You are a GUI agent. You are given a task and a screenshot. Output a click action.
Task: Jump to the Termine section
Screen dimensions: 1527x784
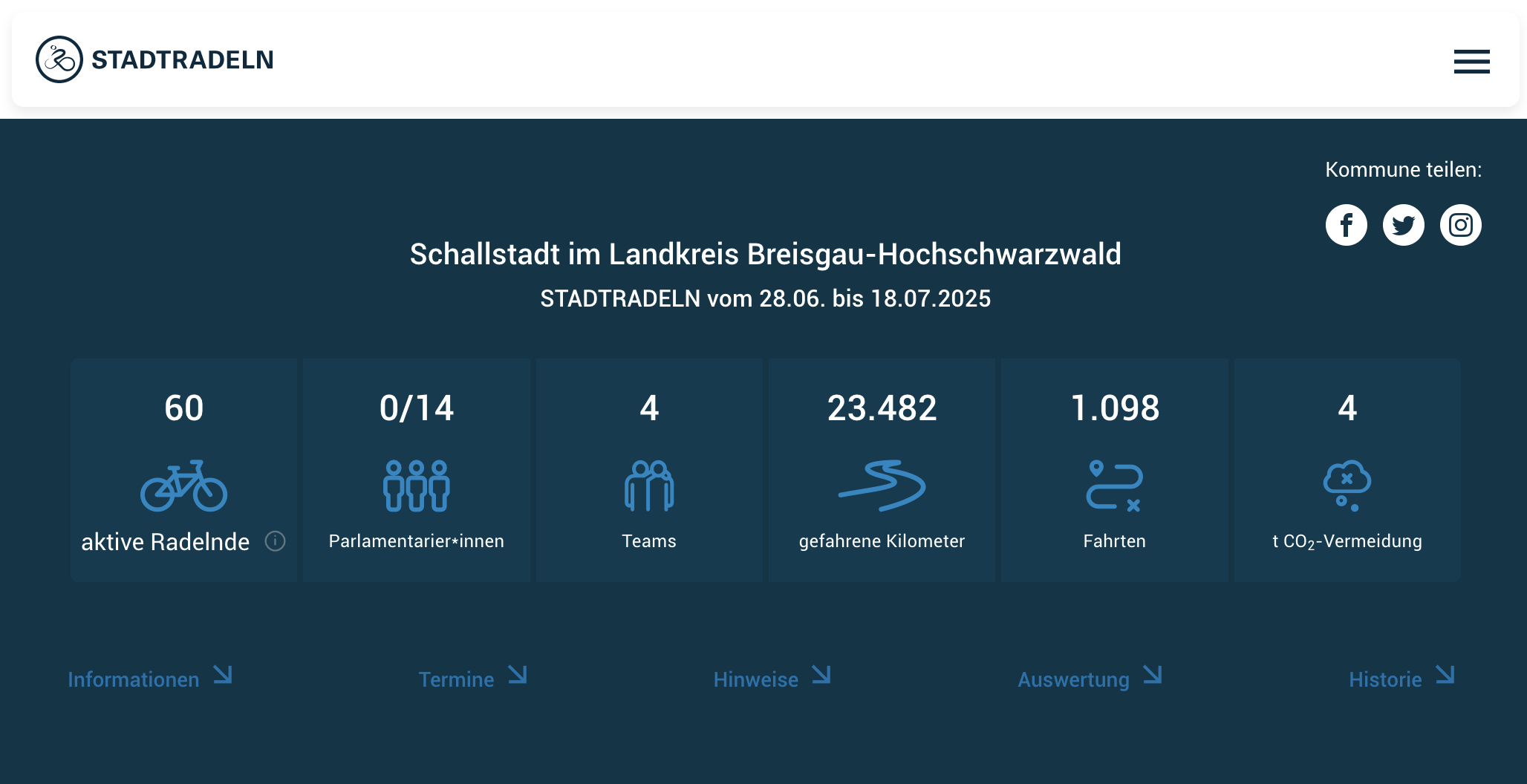click(x=456, y=679)
